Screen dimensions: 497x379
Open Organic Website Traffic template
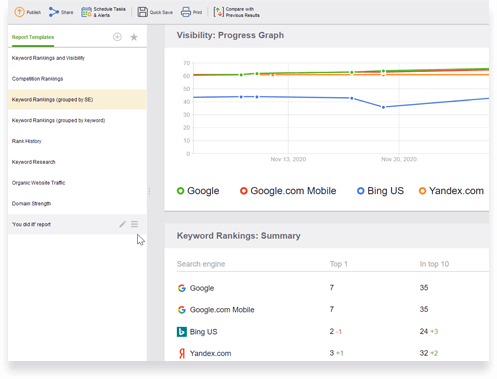click(77, 183)
